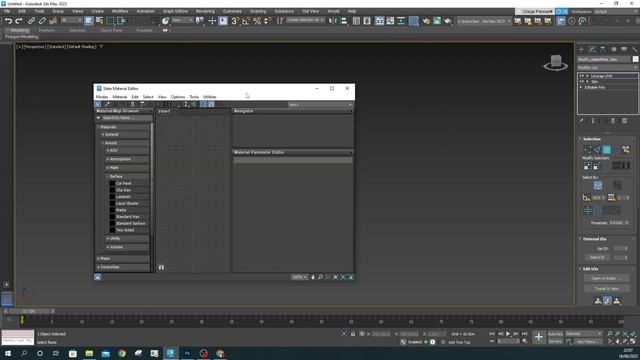Click the Open UV Editor button
Screen dimensions: 640x360
click(607, 278)
